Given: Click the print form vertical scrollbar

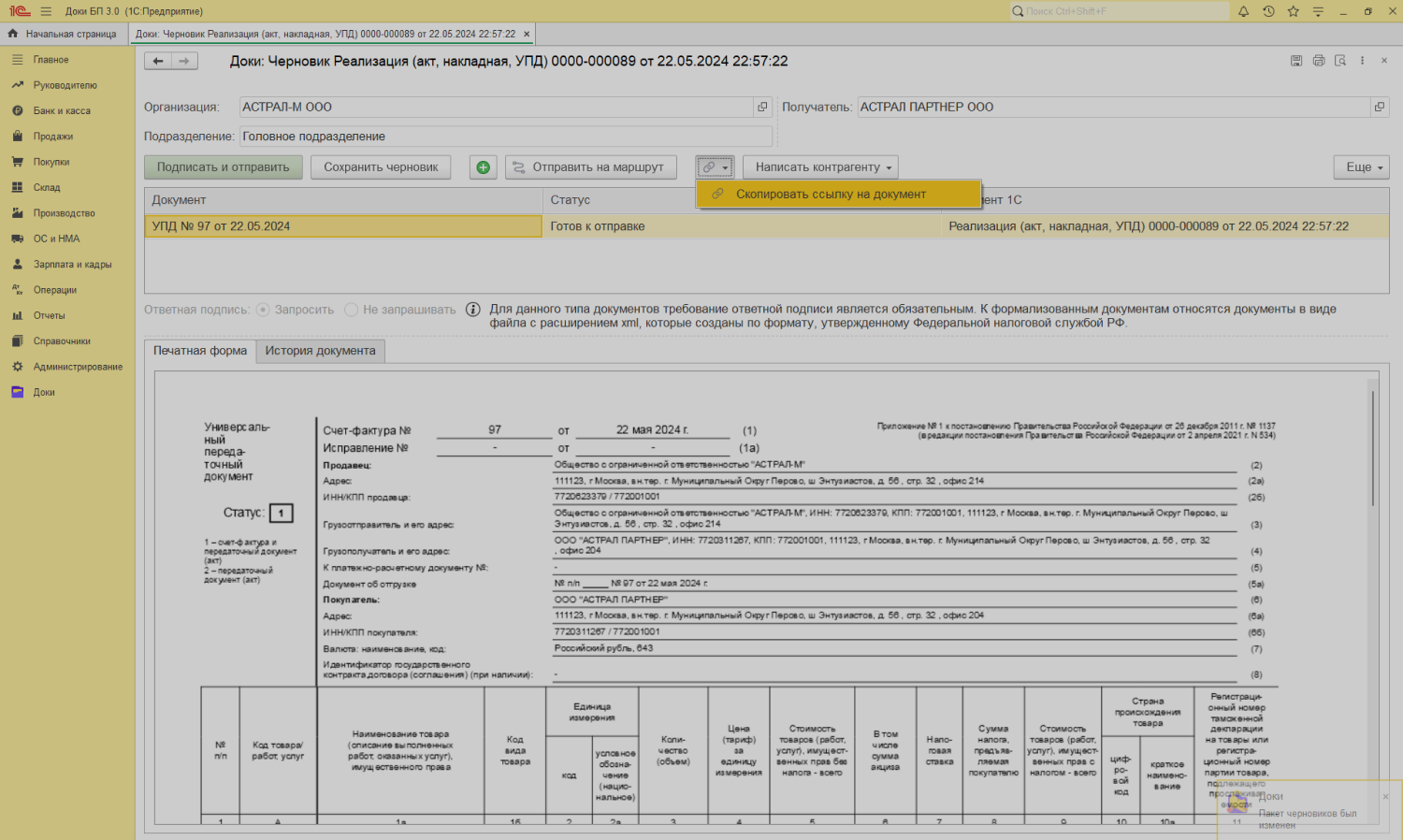Looking at the screenshot, I should (1372, 449).
